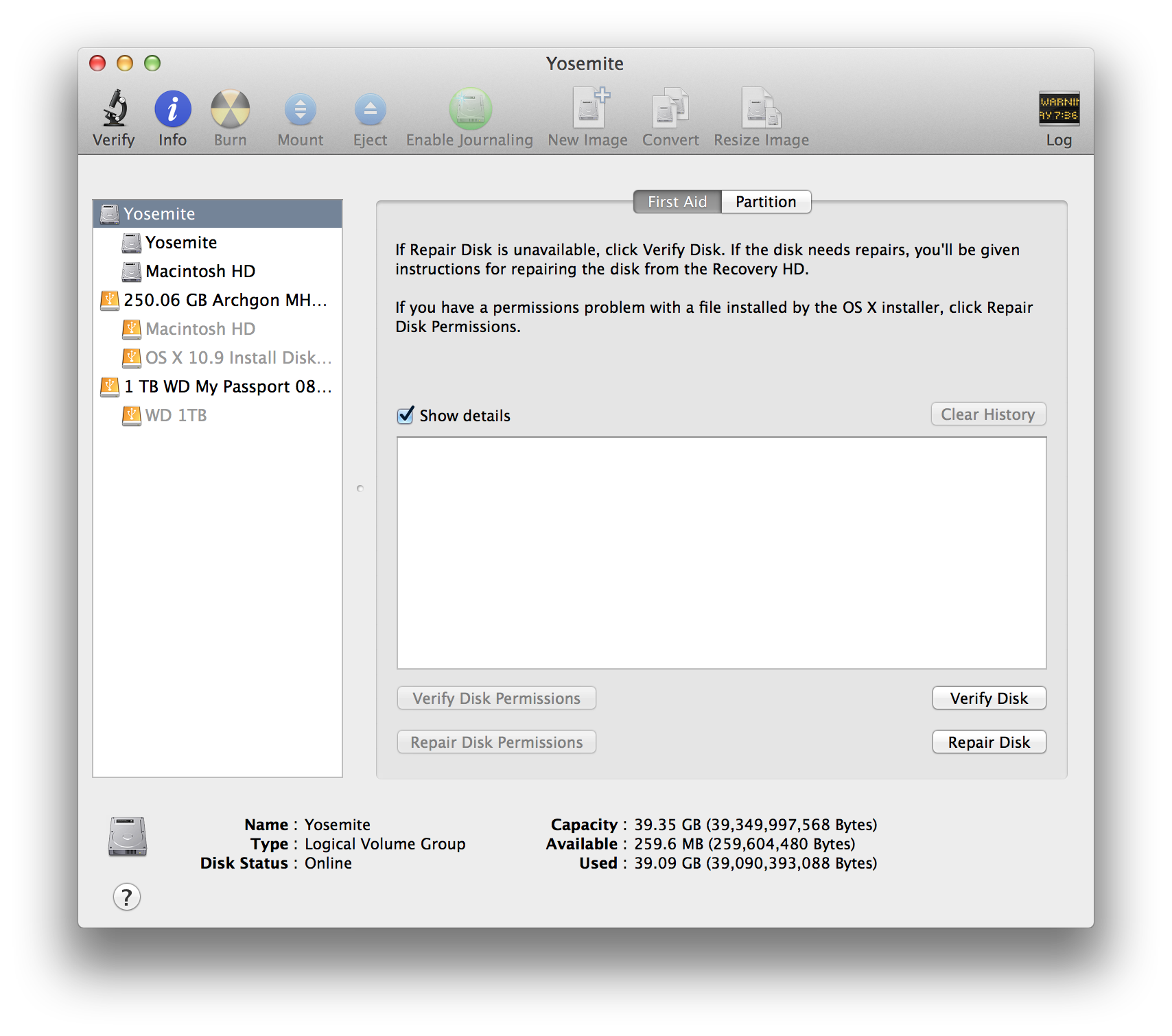This screenshot has height=1036, width=1172.
Task: Click the Verify microscope toolbar icon
Action: 115,108
